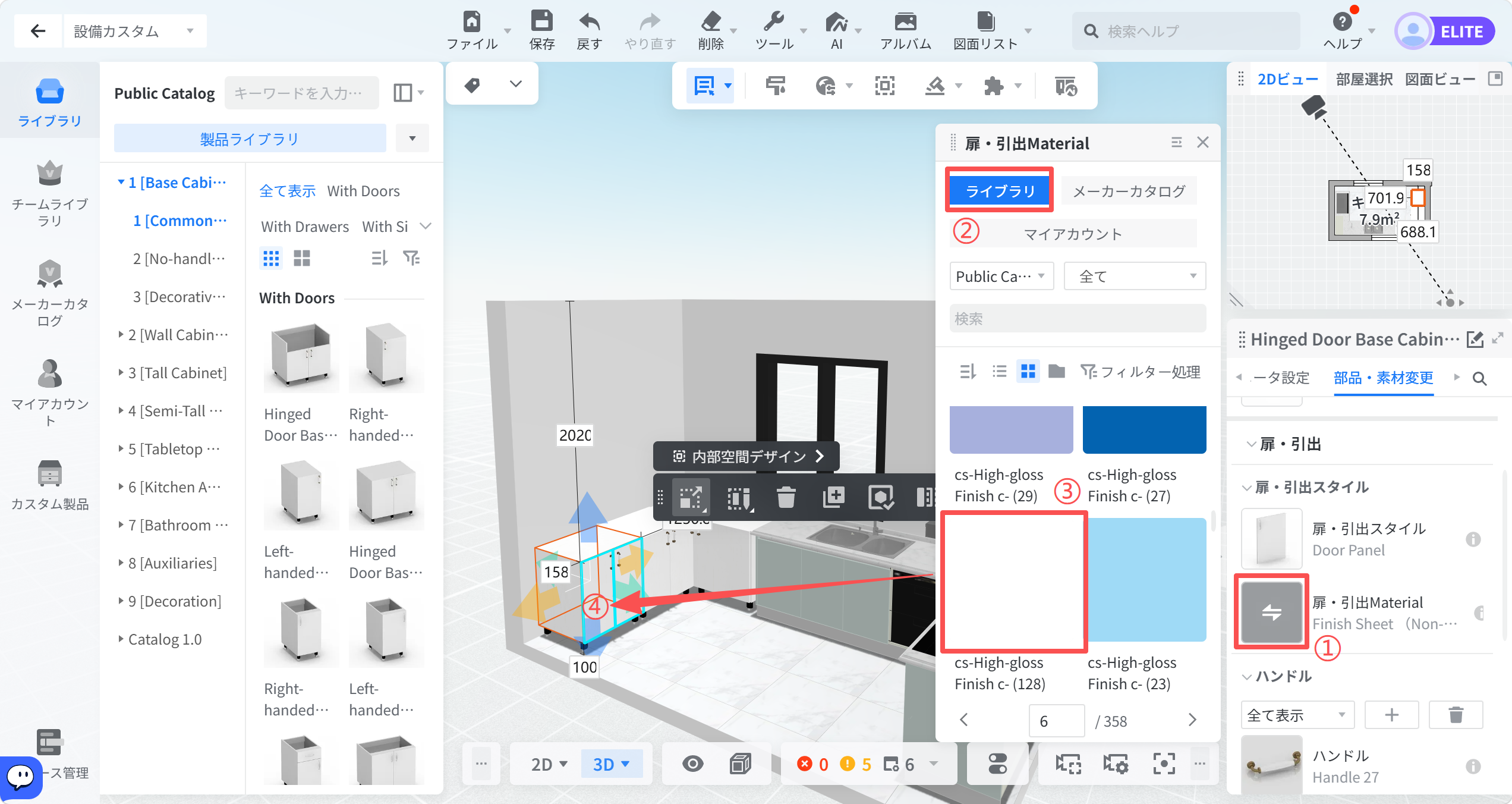Viewport: 1512px width, 804px height.
Task: Click the material page number field
Action: pyautogui.click(x=1057, y=721)
